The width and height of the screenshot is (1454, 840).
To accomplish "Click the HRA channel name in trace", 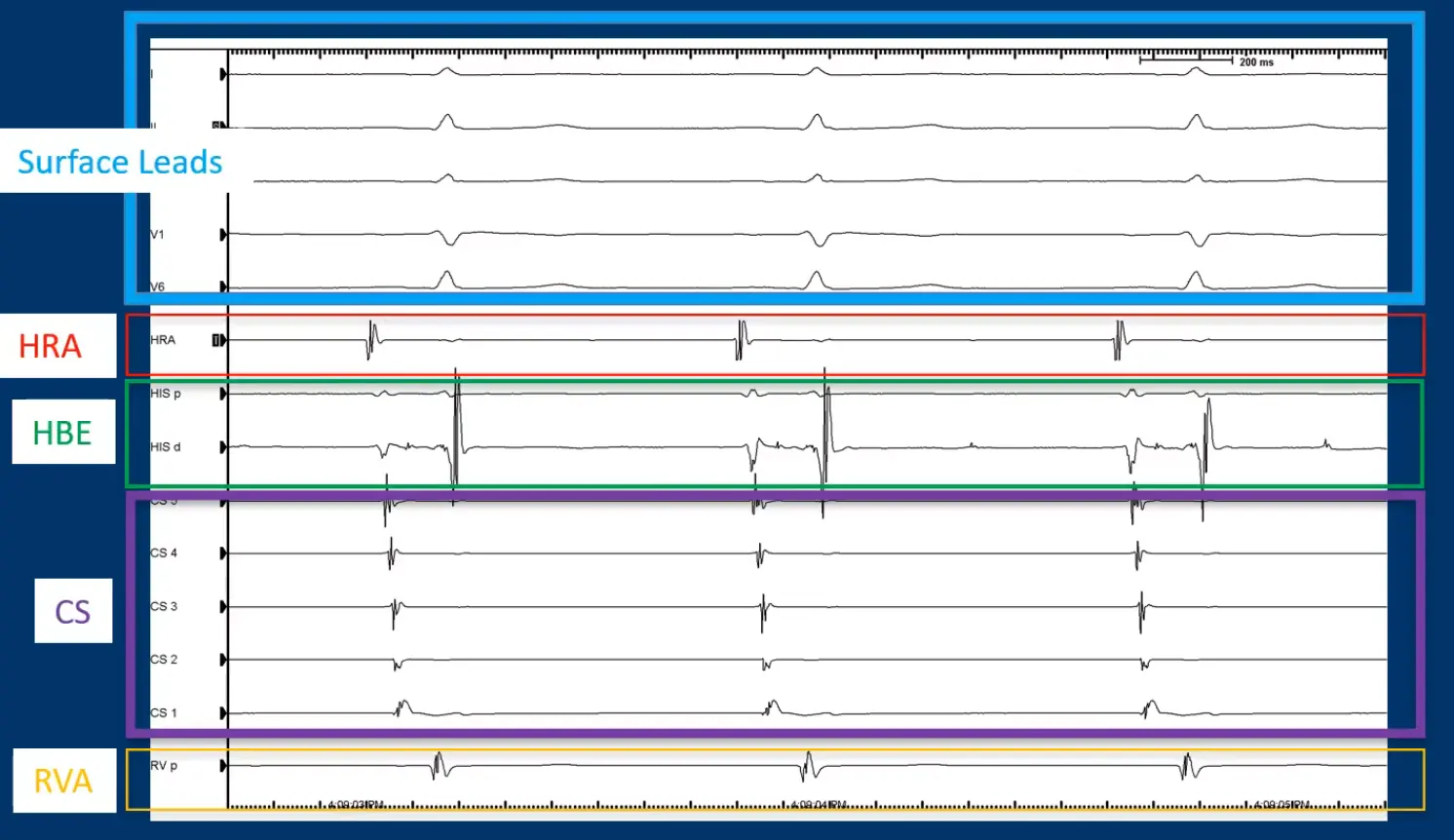I will pyautogui.click(x=163, y=340).
